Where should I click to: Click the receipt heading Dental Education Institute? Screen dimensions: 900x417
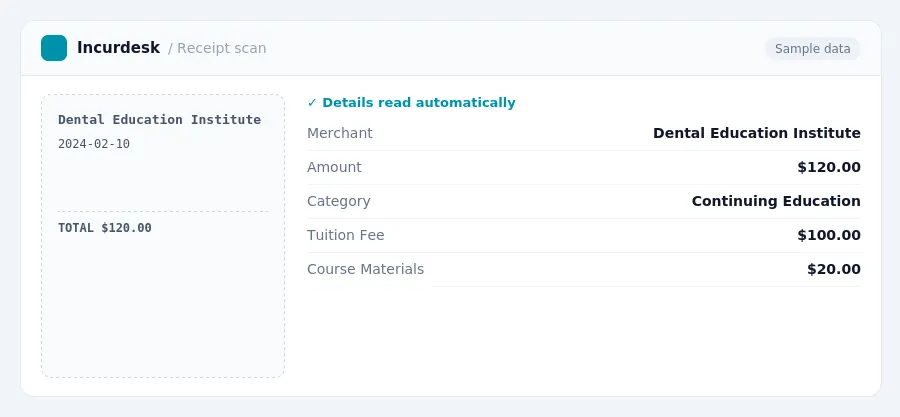(x=160, y=120)
